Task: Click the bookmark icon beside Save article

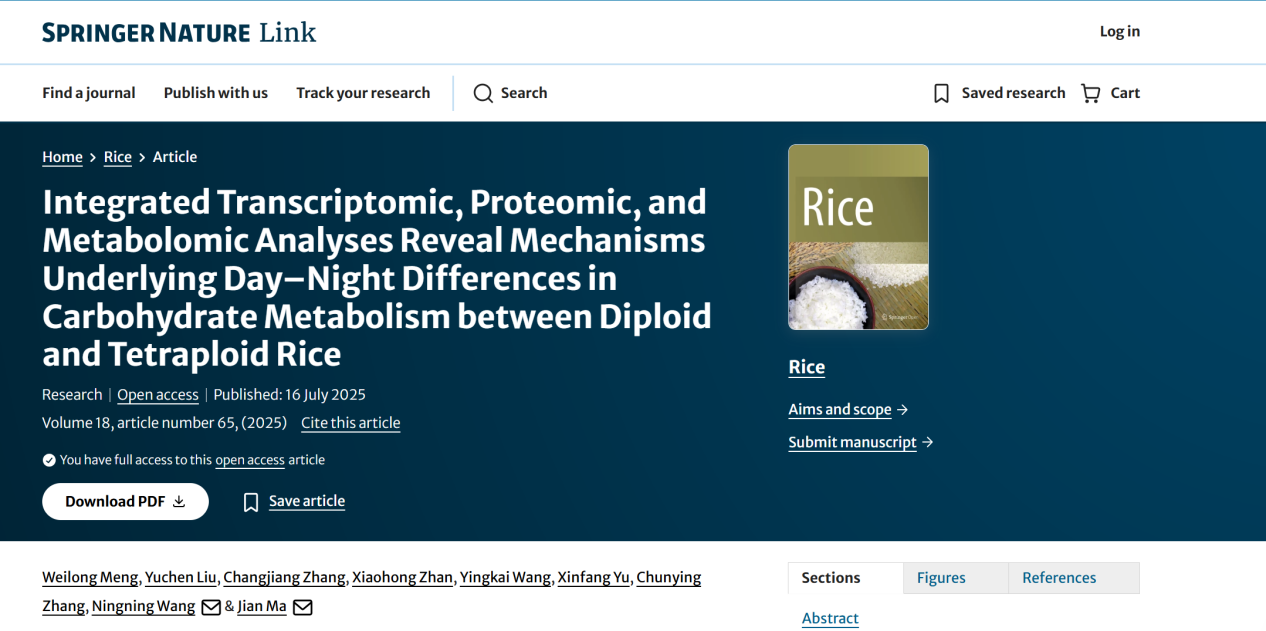Action: click(x=251, y=502)
